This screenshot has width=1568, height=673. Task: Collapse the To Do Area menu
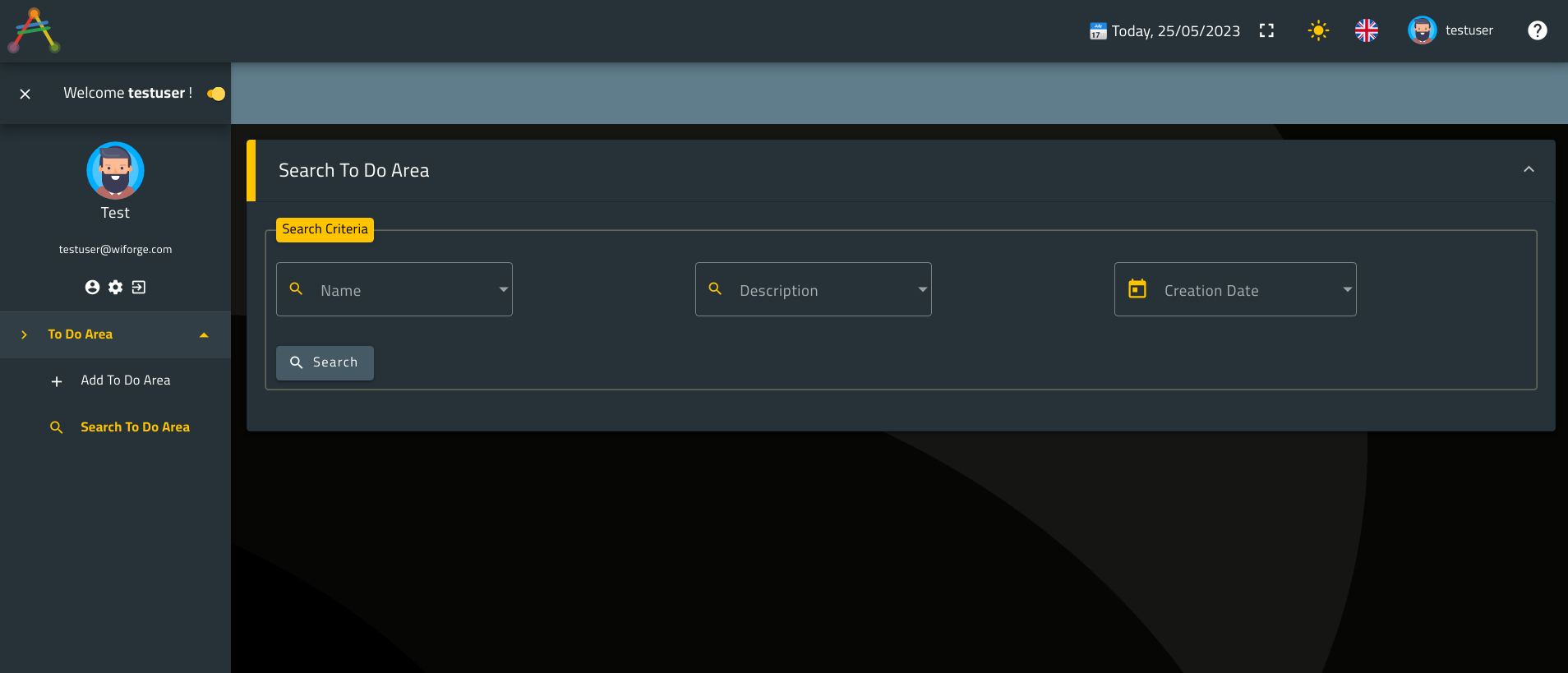click(204, 335)
